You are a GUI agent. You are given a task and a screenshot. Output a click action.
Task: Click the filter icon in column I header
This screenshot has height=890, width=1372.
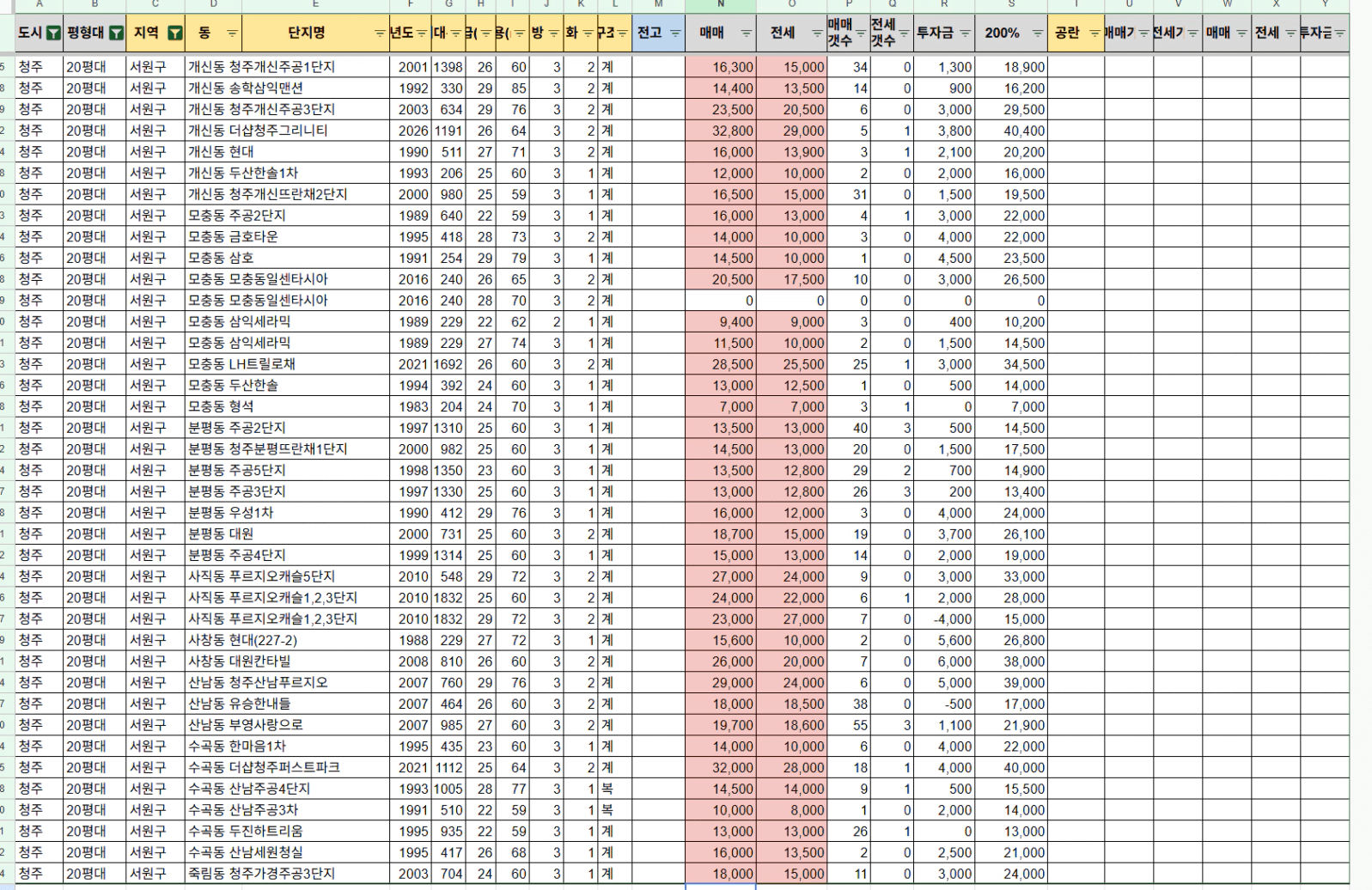pyautogui.click(x=519, y=34)
